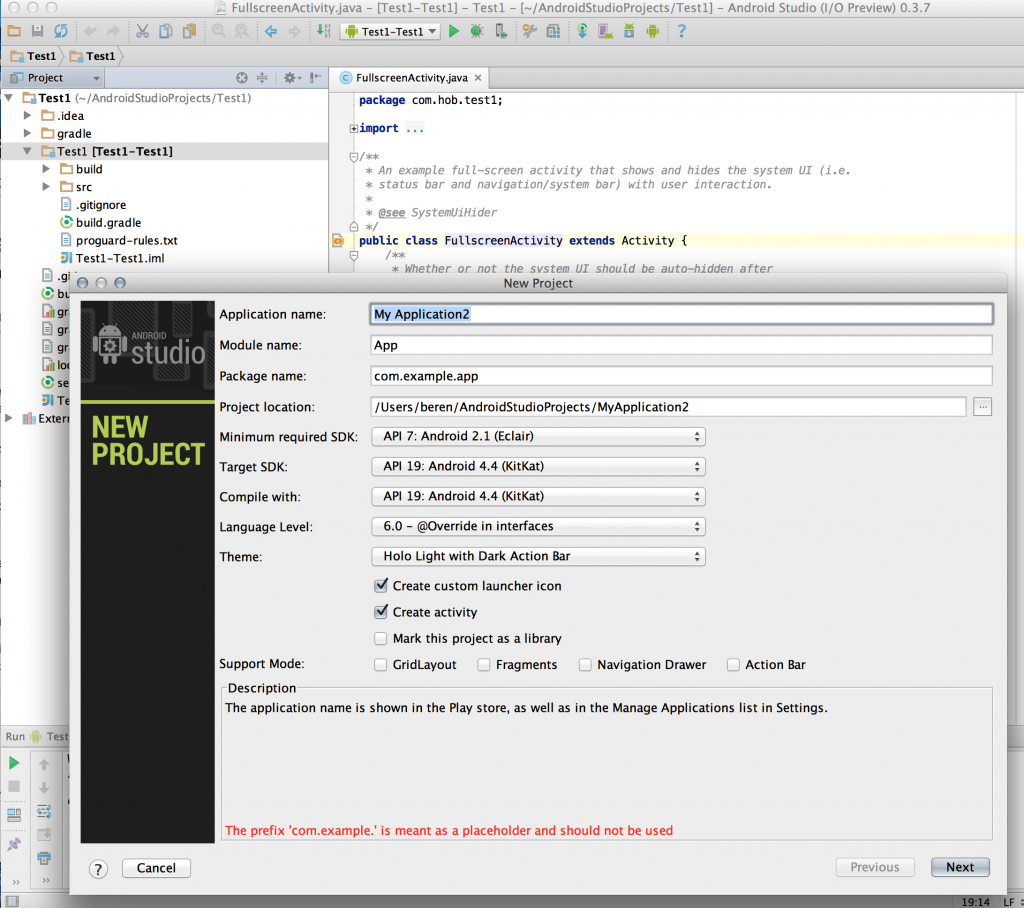This screenshot has width=1024, height=908.
Task: Start a Debug session via the bug icon
Action: 475,31
